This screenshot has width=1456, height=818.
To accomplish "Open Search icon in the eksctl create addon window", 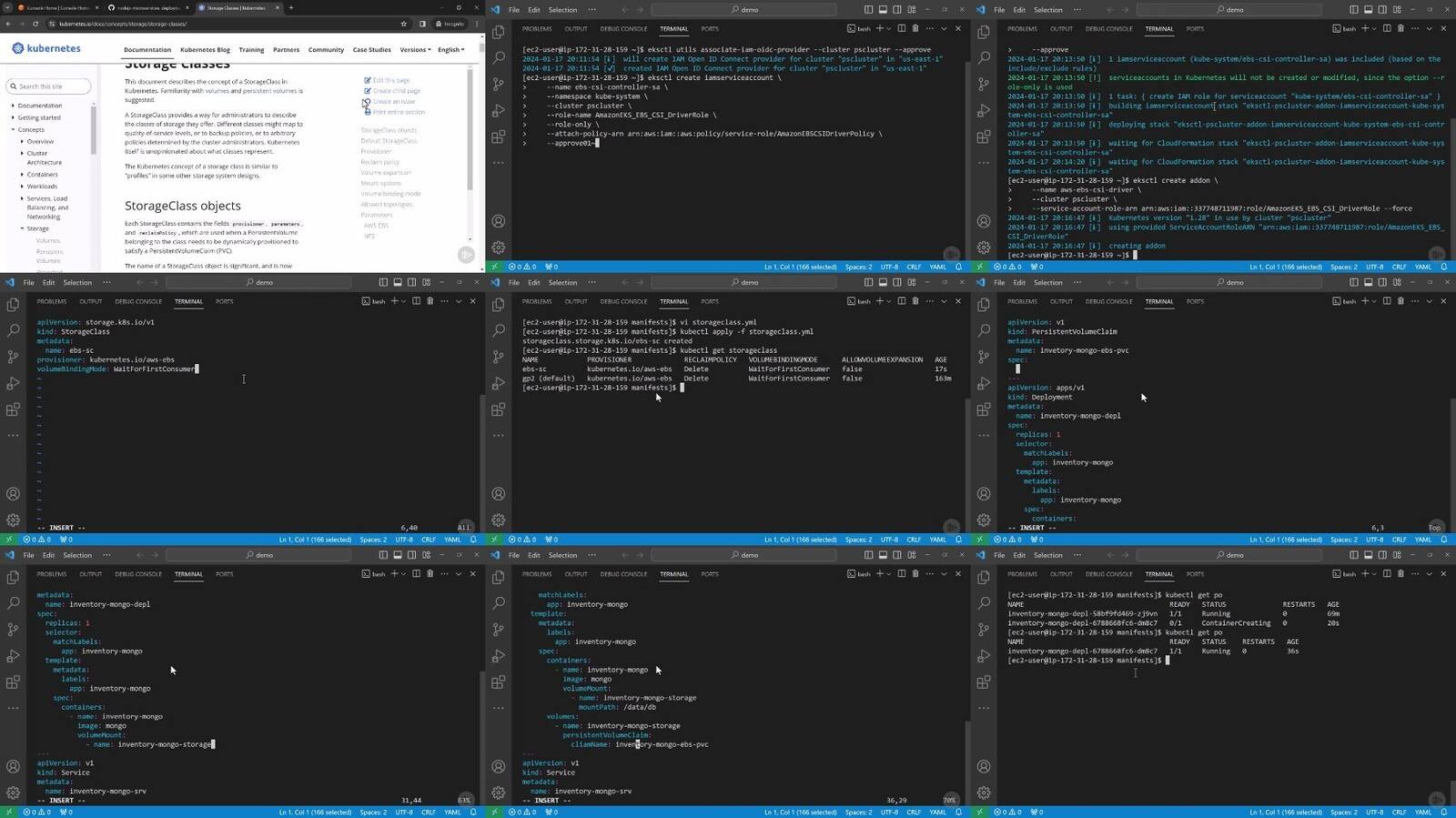I will tap(984, 57).
